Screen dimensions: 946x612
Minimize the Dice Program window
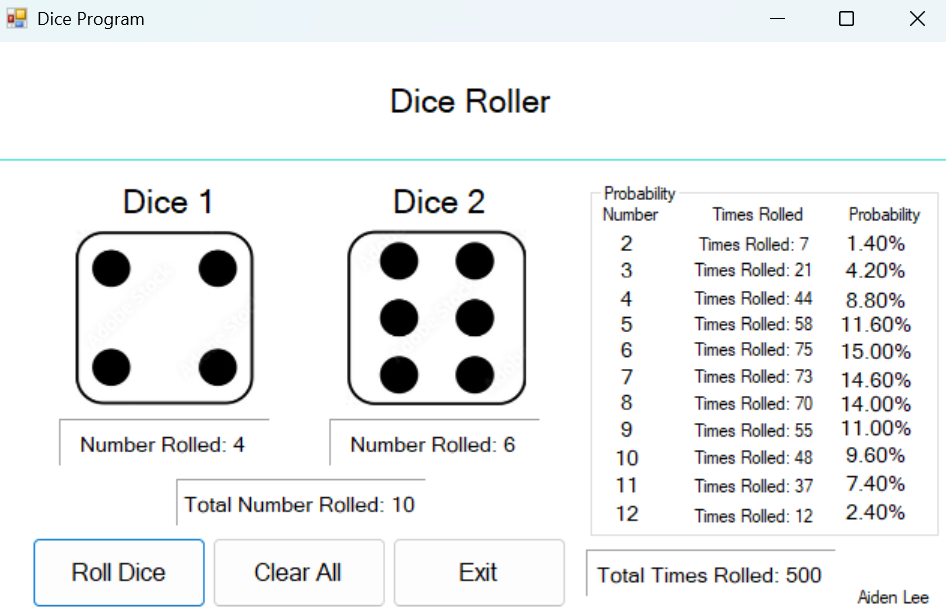[776, 19]
